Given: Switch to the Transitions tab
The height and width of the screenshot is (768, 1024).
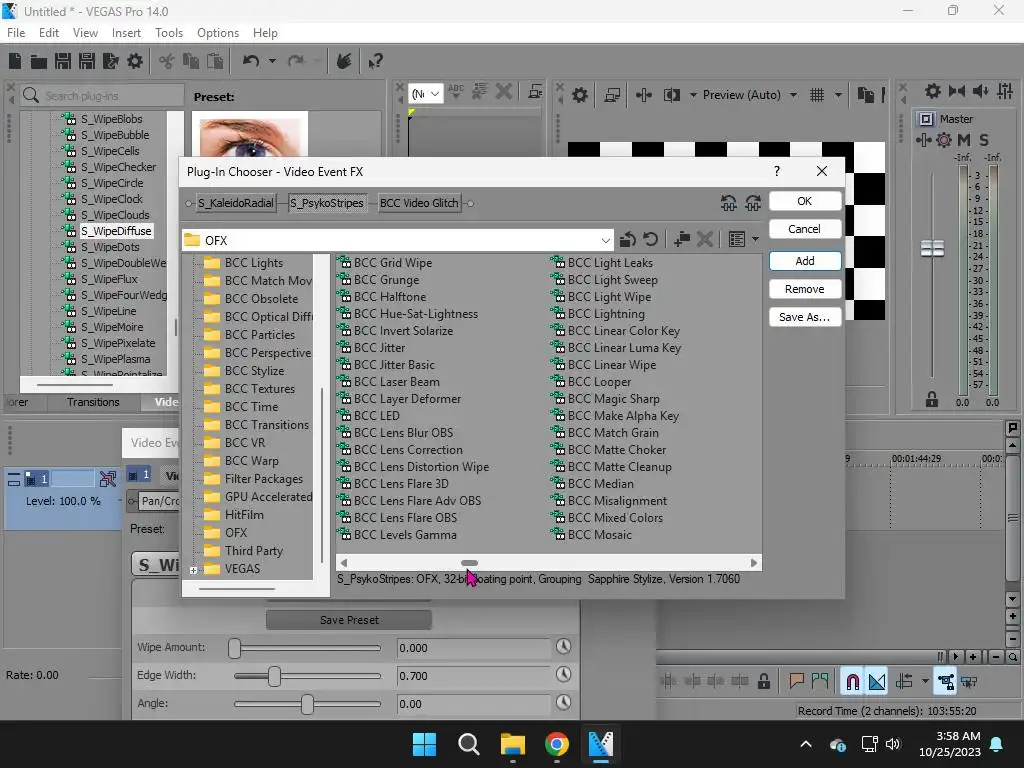Looking at the screenshot, I should [x=93, y=402].
